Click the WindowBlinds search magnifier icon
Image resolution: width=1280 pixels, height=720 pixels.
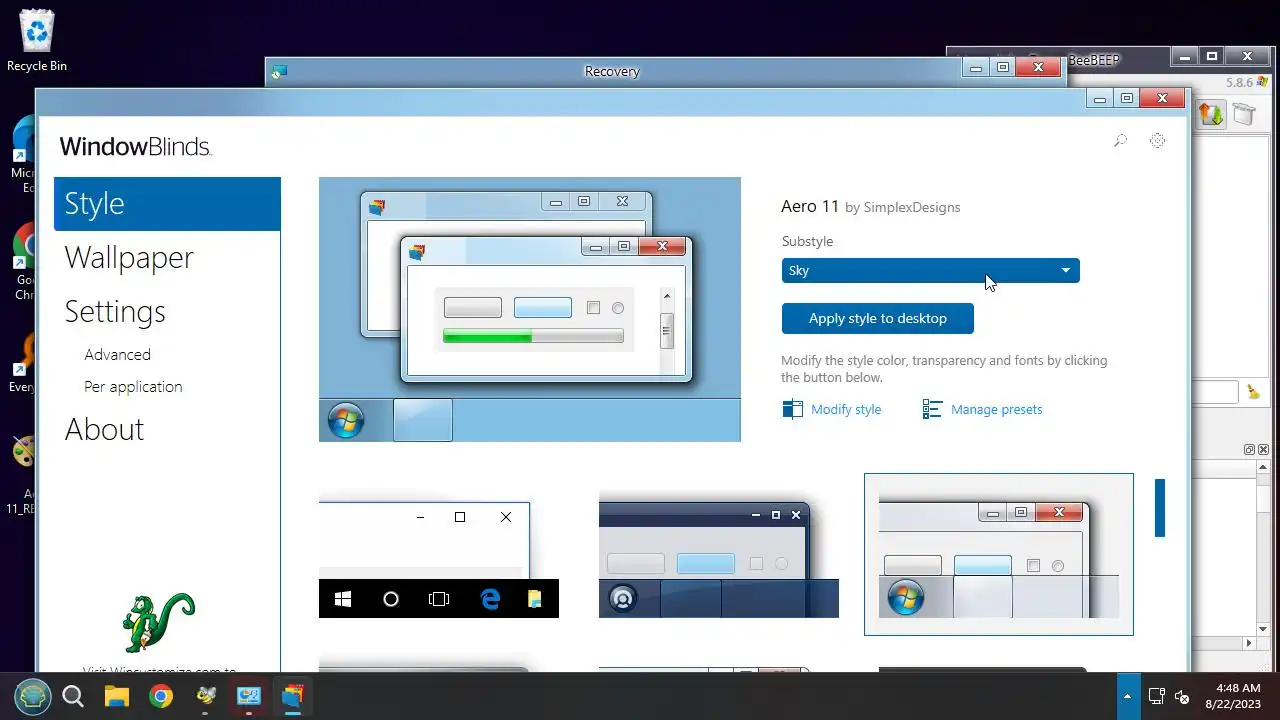[x=1120, y=141]
